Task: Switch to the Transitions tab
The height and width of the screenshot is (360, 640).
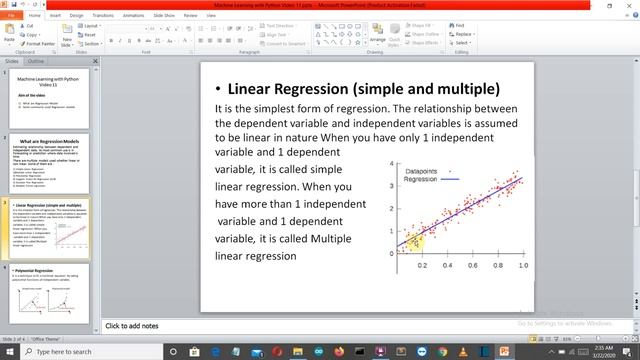Action: click(103, 16)
